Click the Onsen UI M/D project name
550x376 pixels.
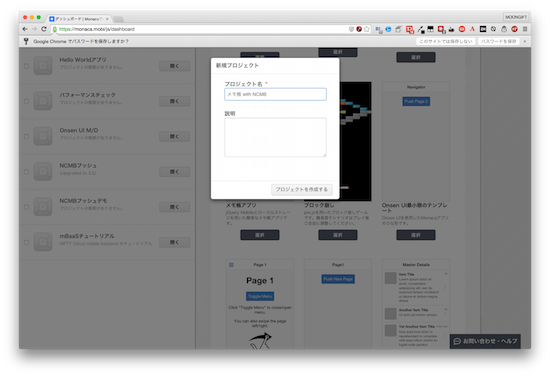[79, 130]
